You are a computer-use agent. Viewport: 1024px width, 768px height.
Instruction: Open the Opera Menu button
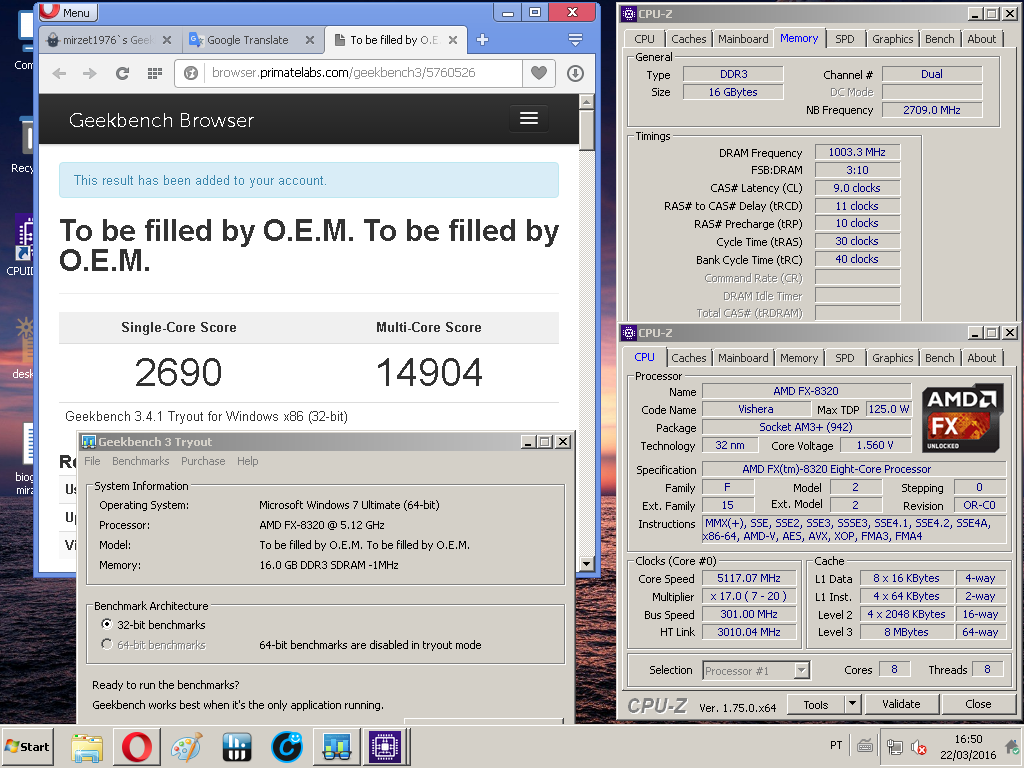coord(69,12)
